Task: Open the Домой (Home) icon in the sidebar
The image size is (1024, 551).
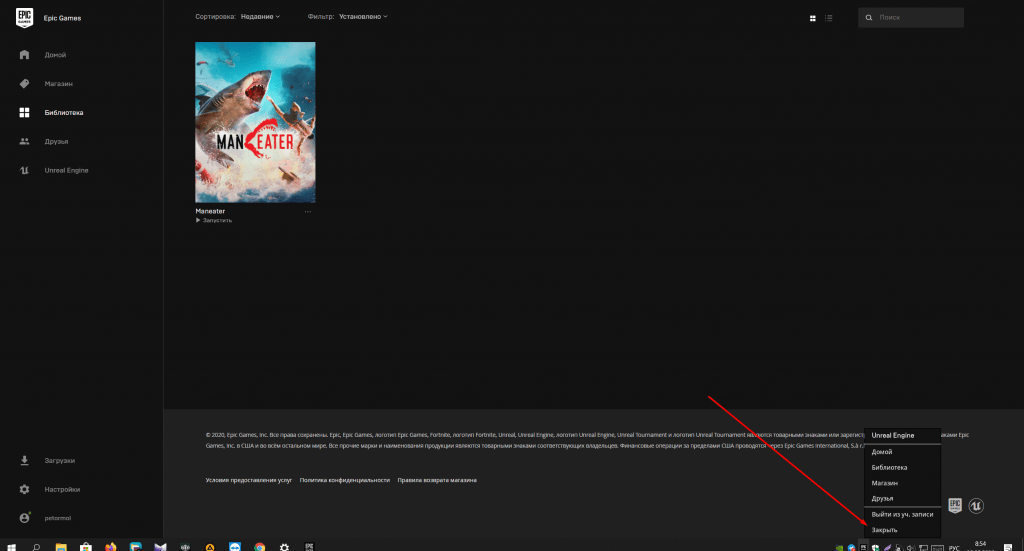Action: (x=24, y=54)
